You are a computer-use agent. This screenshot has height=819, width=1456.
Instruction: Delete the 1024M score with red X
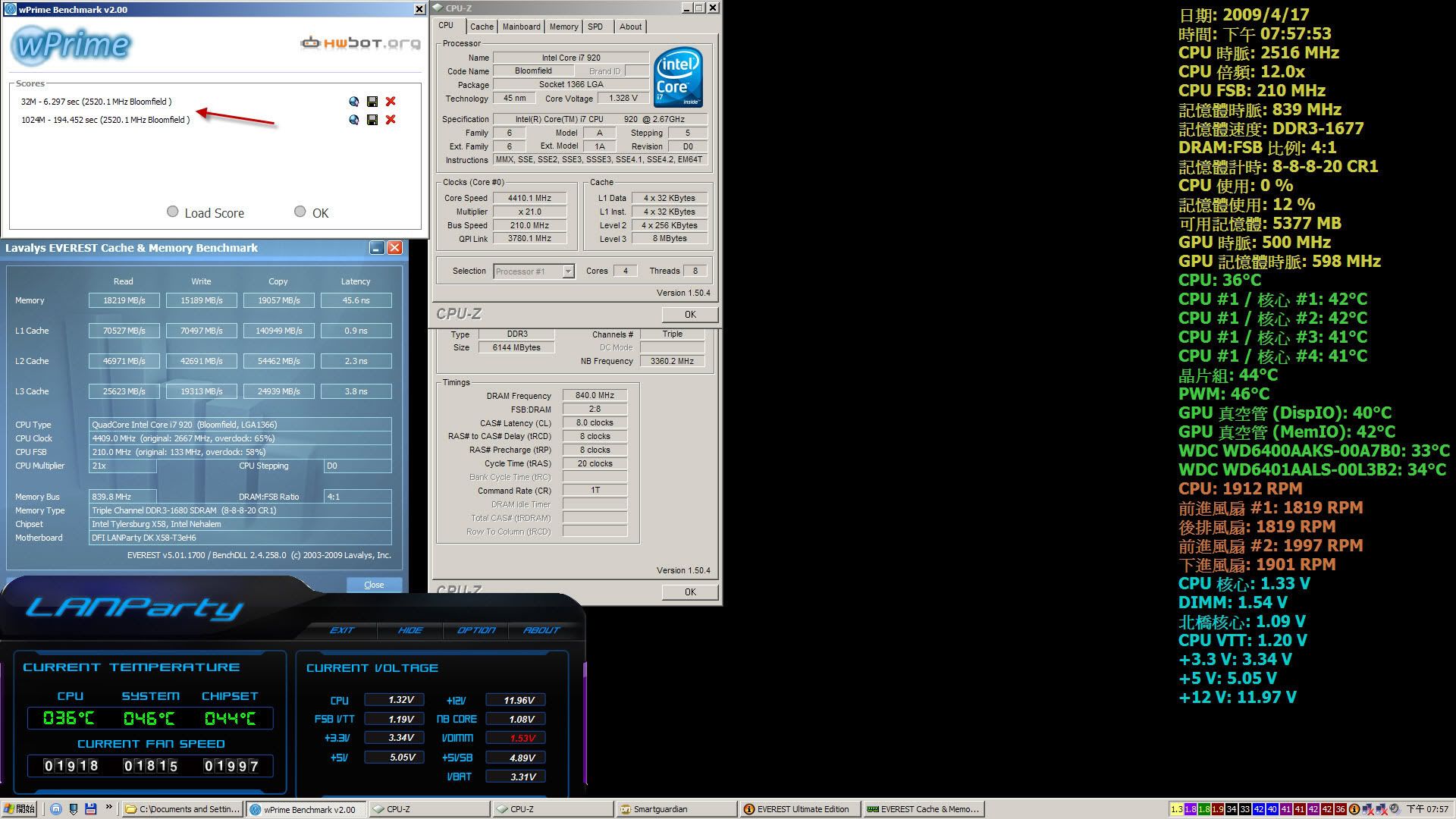391,120
